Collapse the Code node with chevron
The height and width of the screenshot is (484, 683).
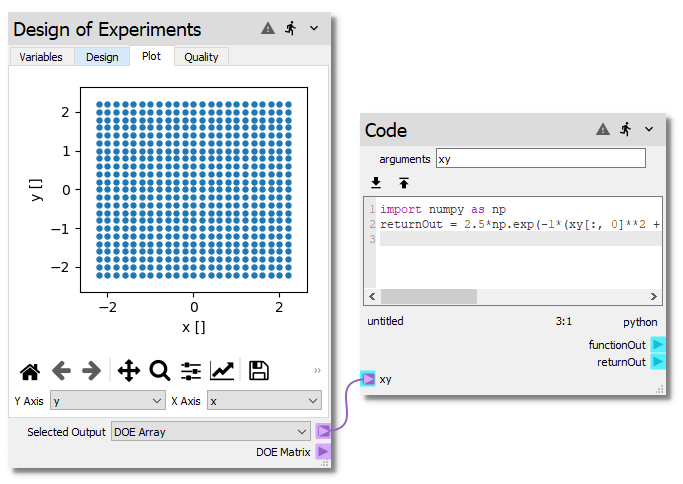(649, 130)
